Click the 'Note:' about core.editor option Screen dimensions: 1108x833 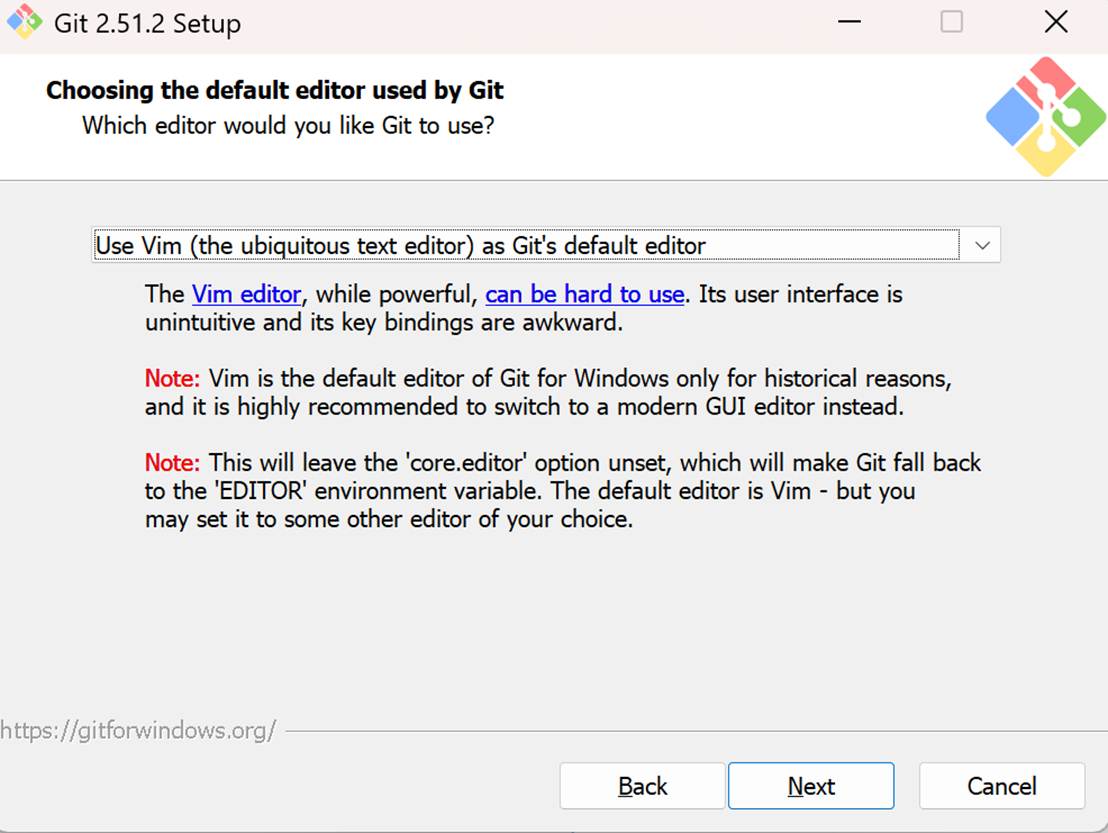(172, 463)
